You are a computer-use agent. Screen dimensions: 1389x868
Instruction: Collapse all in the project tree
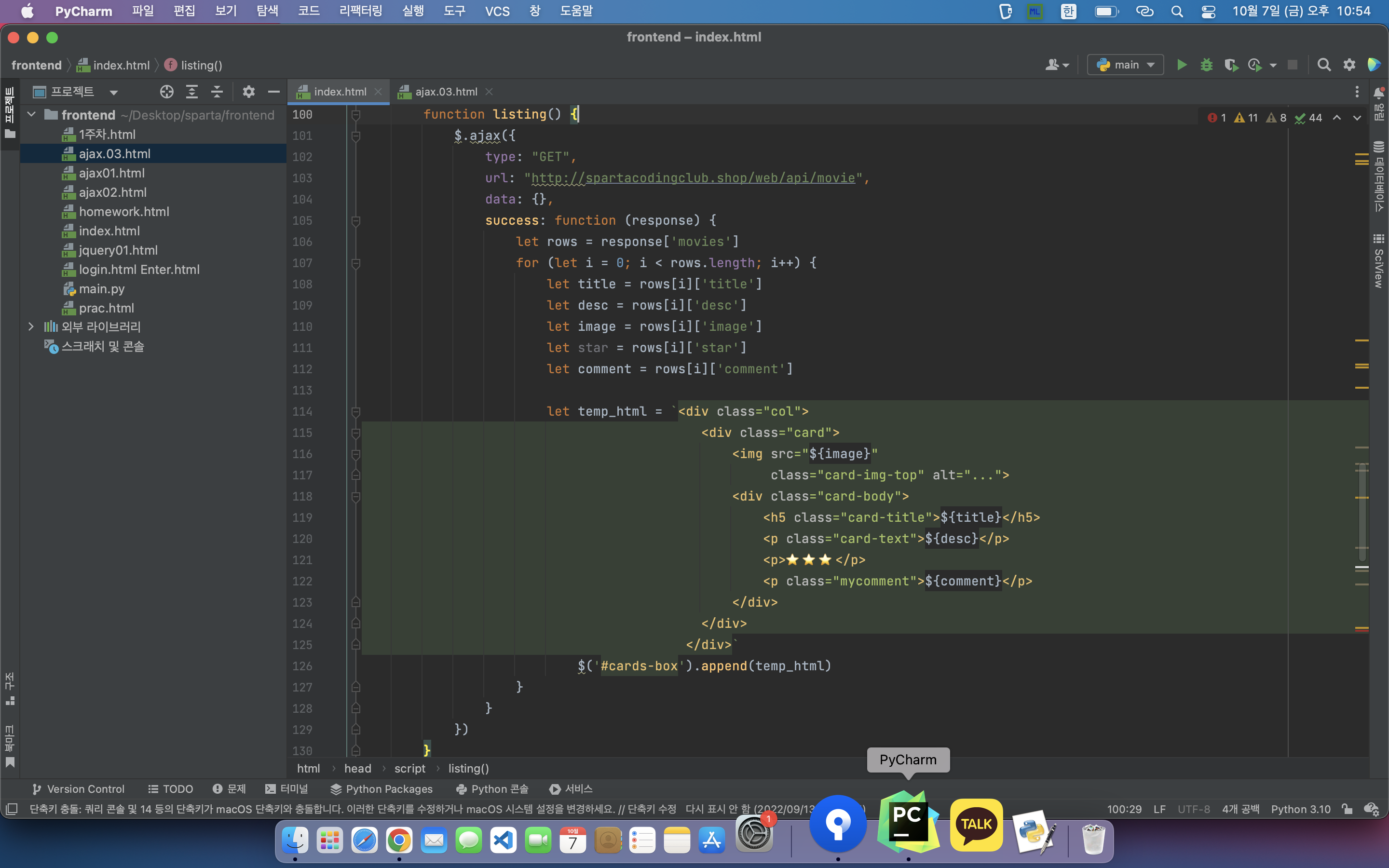click(217, 92)
